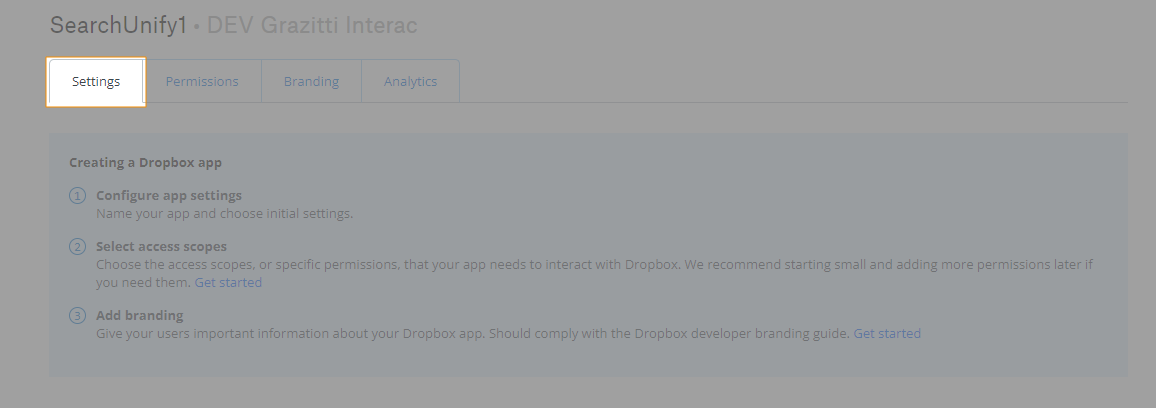Click the Name your app description text
Screen dimensions: 1156x408
[224, 214]
